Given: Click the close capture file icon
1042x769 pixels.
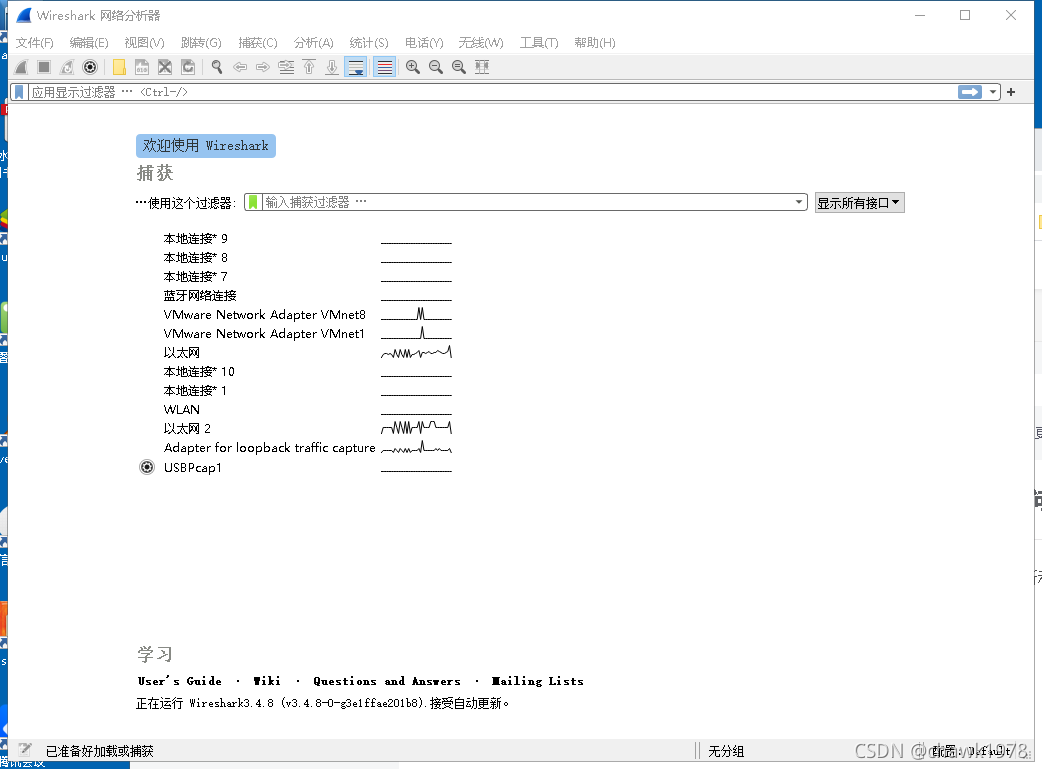Looking at the screenshot, I should pyautogui.click(x=165, y=67).
